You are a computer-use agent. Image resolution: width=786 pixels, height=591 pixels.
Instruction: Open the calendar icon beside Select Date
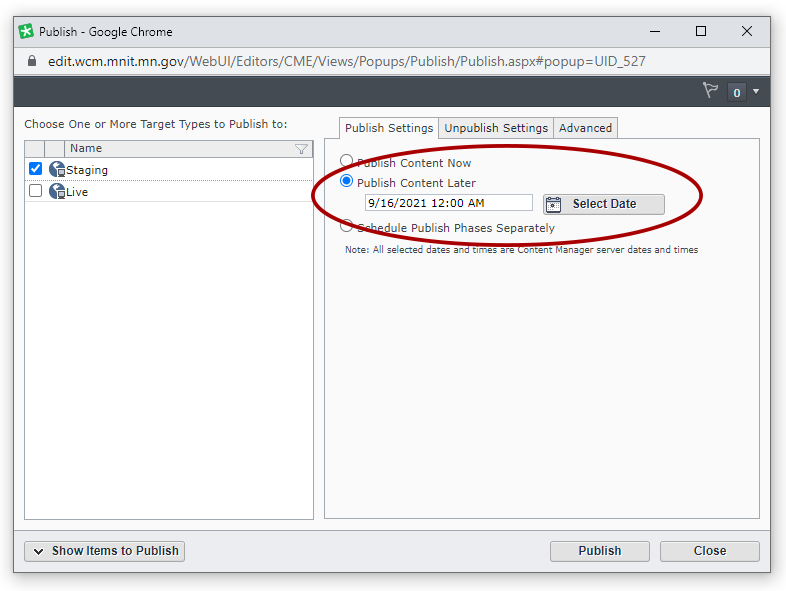[554, 204]
